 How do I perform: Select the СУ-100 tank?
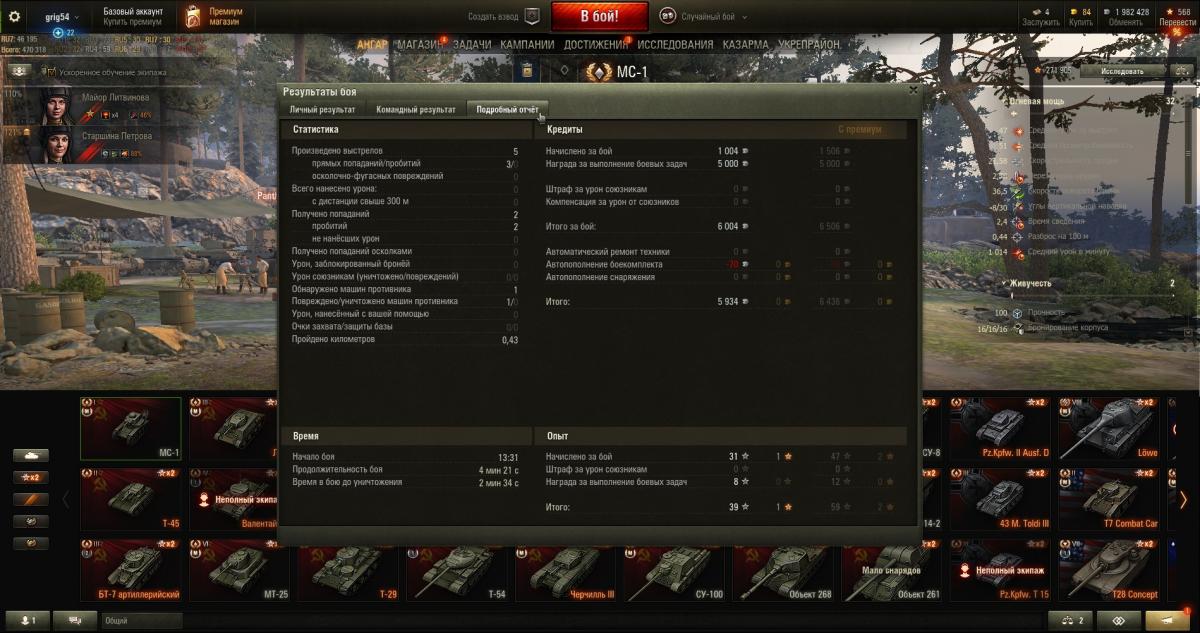click(674, 570)
